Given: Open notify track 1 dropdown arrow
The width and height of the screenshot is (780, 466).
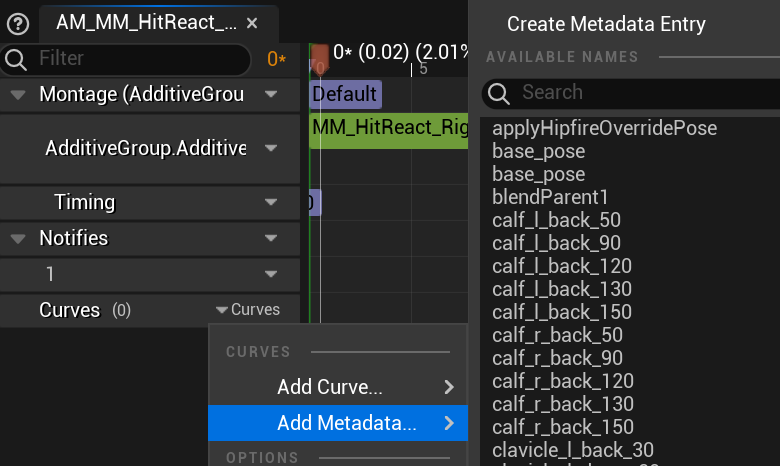Looking at the screenshot, I should [x=271, y=274].
